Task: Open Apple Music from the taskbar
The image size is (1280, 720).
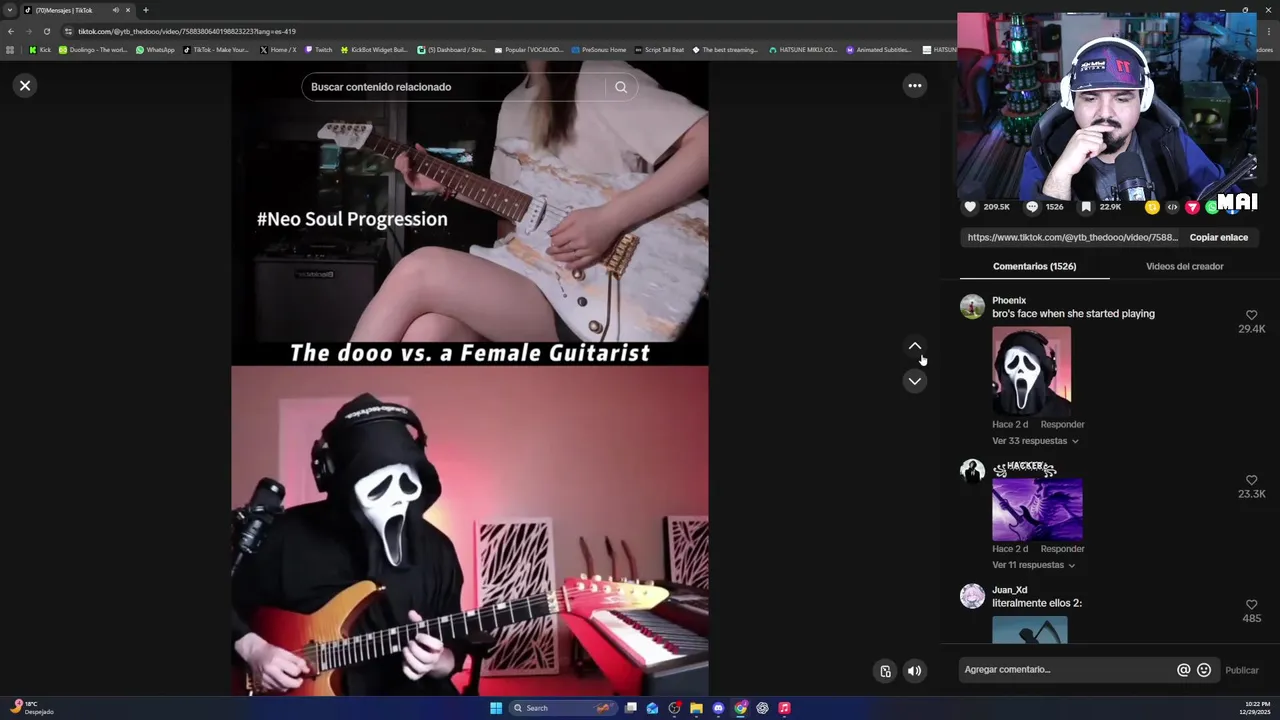Action: tap(784, 708)
